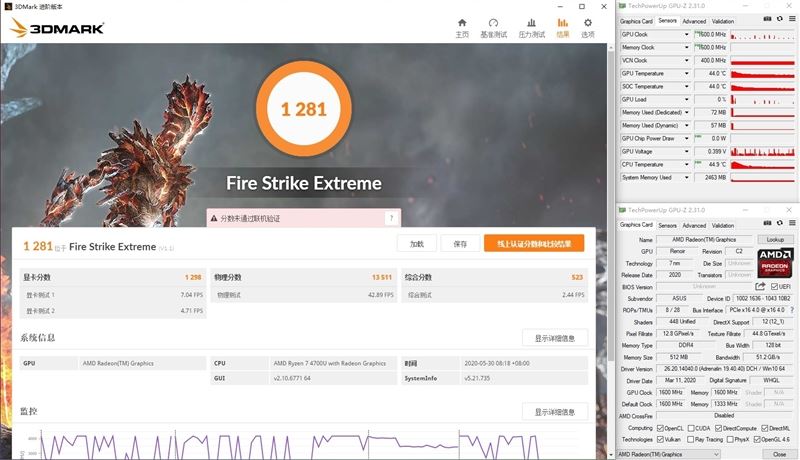This screenshot has width=800, height=460.
Task: Toggle the CUDA checkbox
Action: tap(691, 428)
